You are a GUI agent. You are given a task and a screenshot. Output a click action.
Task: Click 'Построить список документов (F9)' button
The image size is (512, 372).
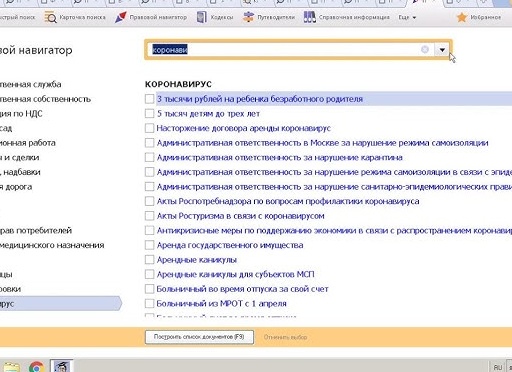[x=199, y=337]
